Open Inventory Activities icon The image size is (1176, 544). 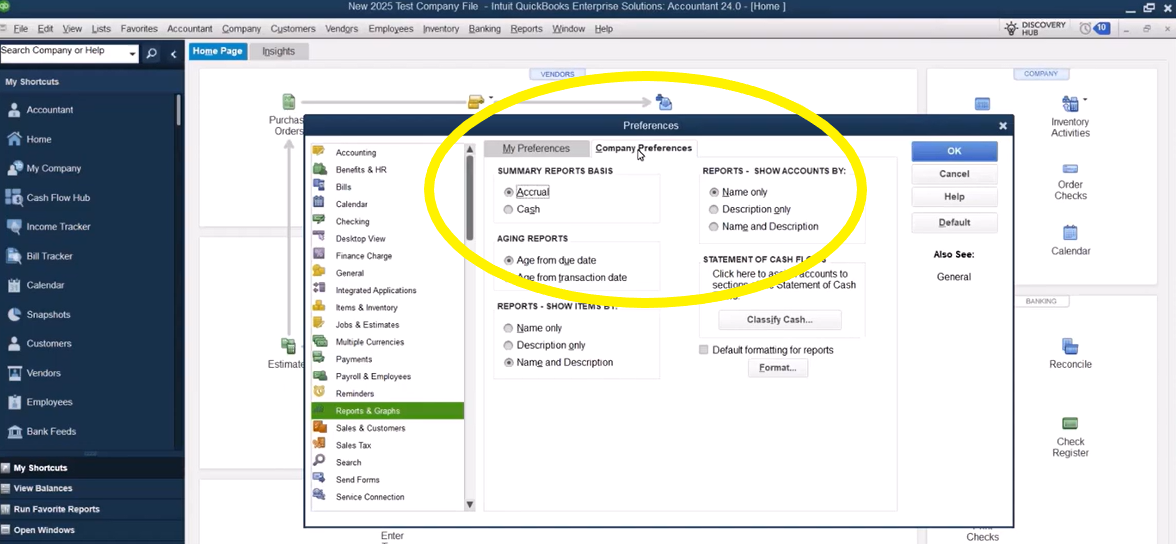tap(1070, 104)
